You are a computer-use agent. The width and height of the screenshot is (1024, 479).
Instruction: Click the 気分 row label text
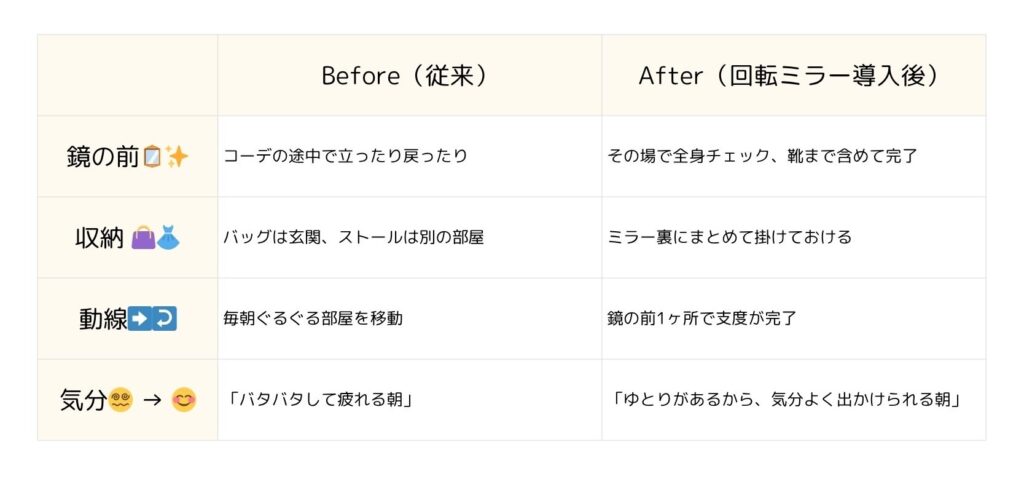(x=83, y=400)
